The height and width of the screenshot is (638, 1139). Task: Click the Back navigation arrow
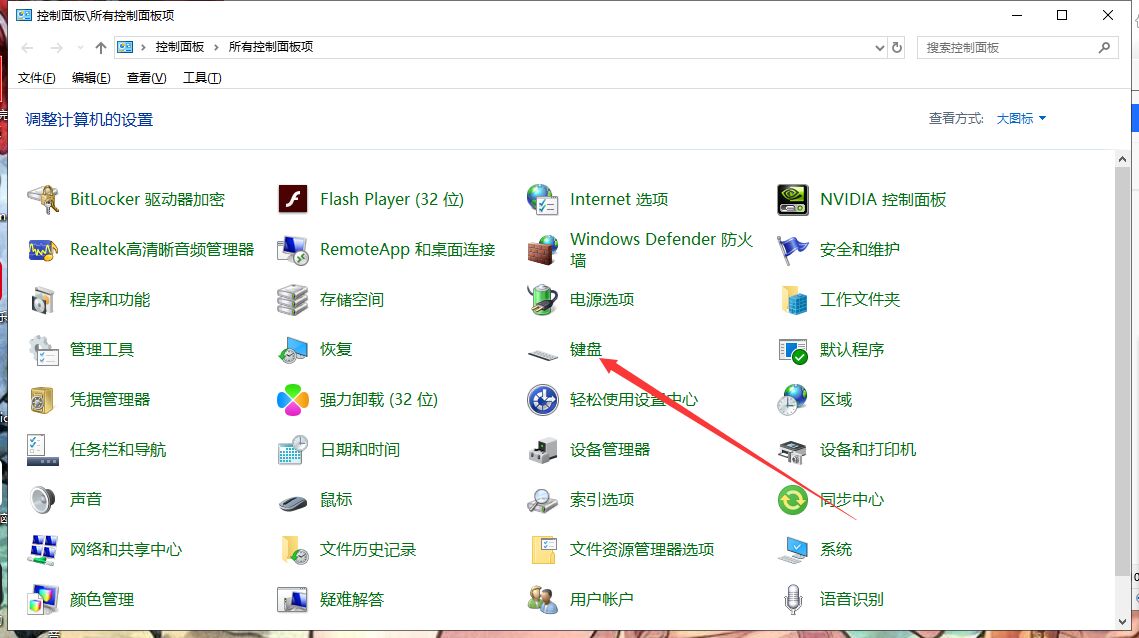tap(28, 48)
